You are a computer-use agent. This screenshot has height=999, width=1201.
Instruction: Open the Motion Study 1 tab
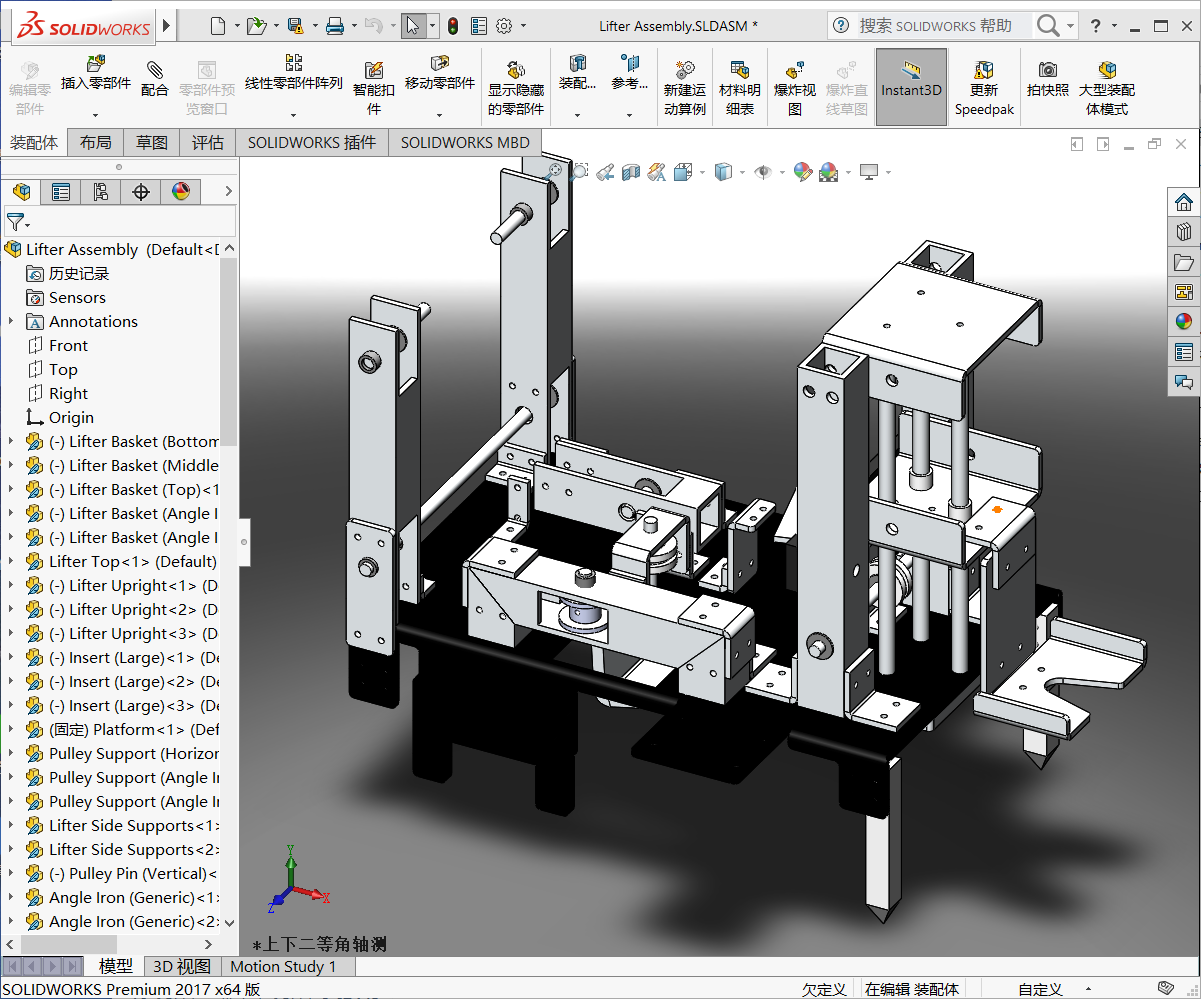(x=283, y=966)
